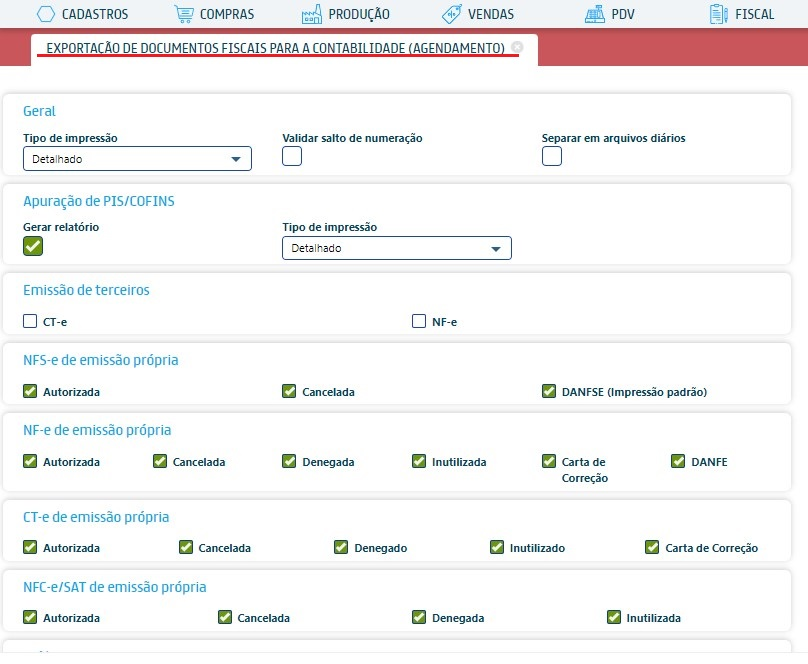Click the NFC-e/SAT de emissão própria heading

pyautogui.click(x=114, y=587)
